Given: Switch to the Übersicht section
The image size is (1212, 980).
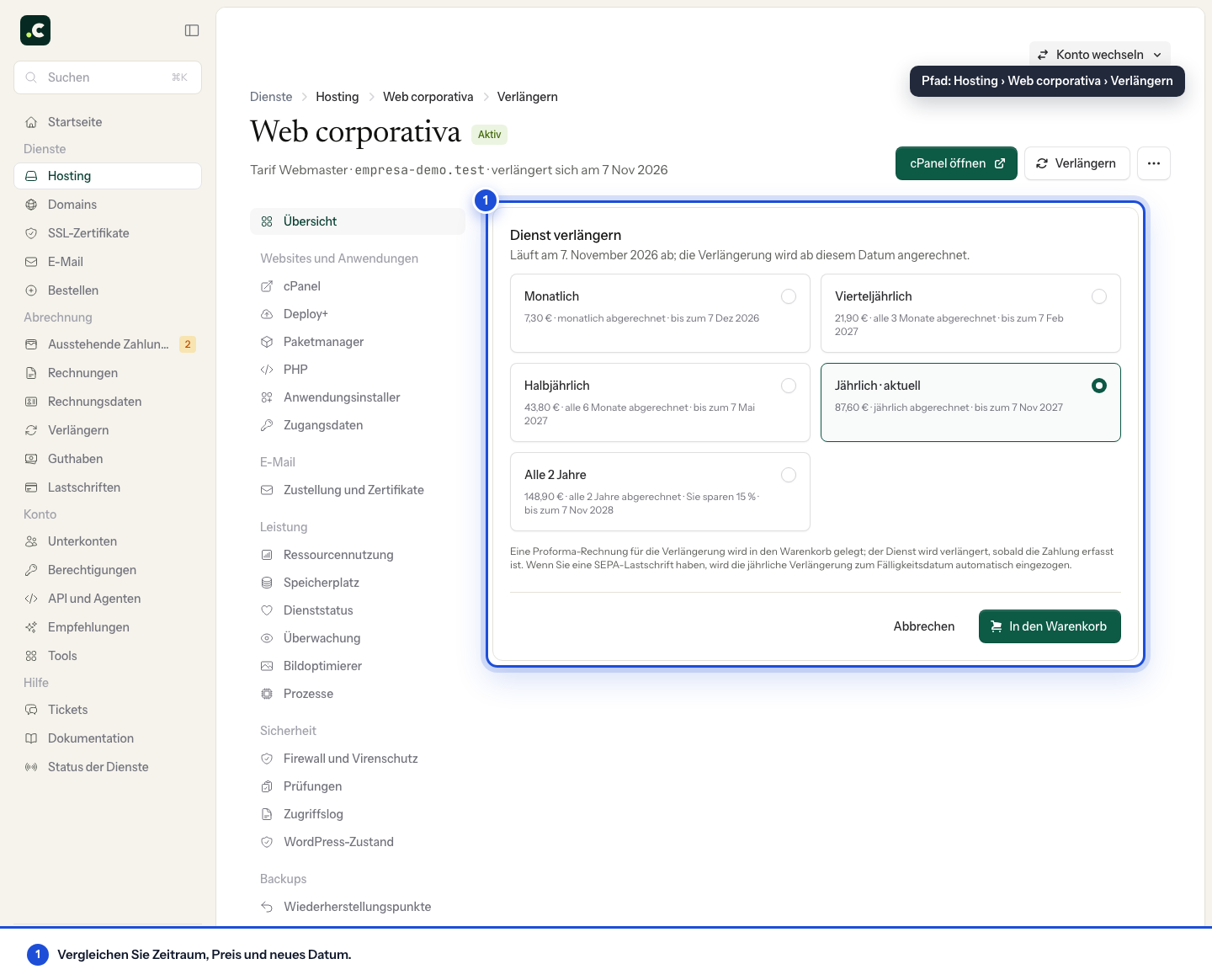Looking at the screenshot, I should pyautogui.click(x=358, y=221).
